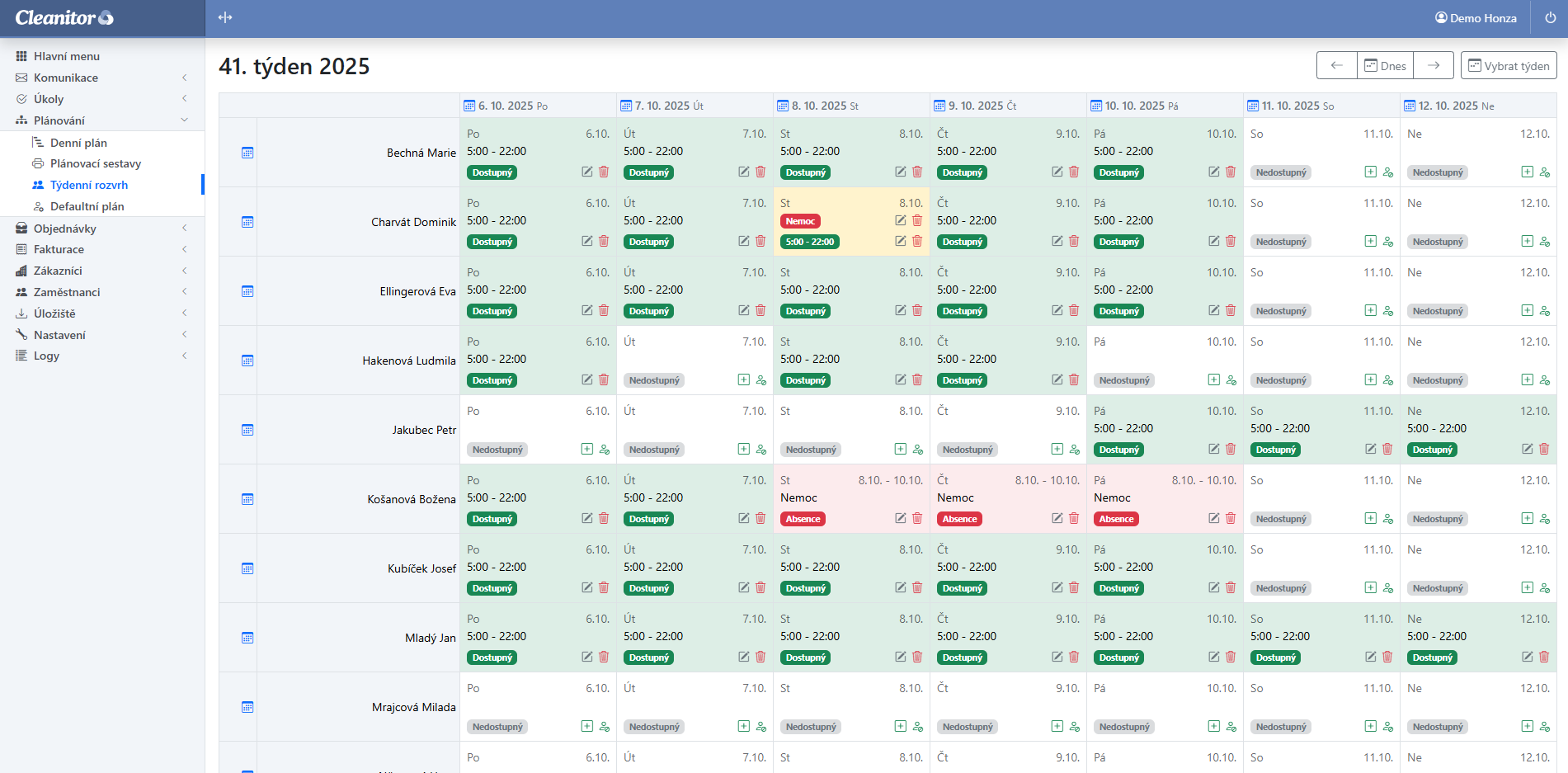Select Defaultní plán in the sidebar
Image resolution: width=1568 pixels, height=773 pixels.
87,206
